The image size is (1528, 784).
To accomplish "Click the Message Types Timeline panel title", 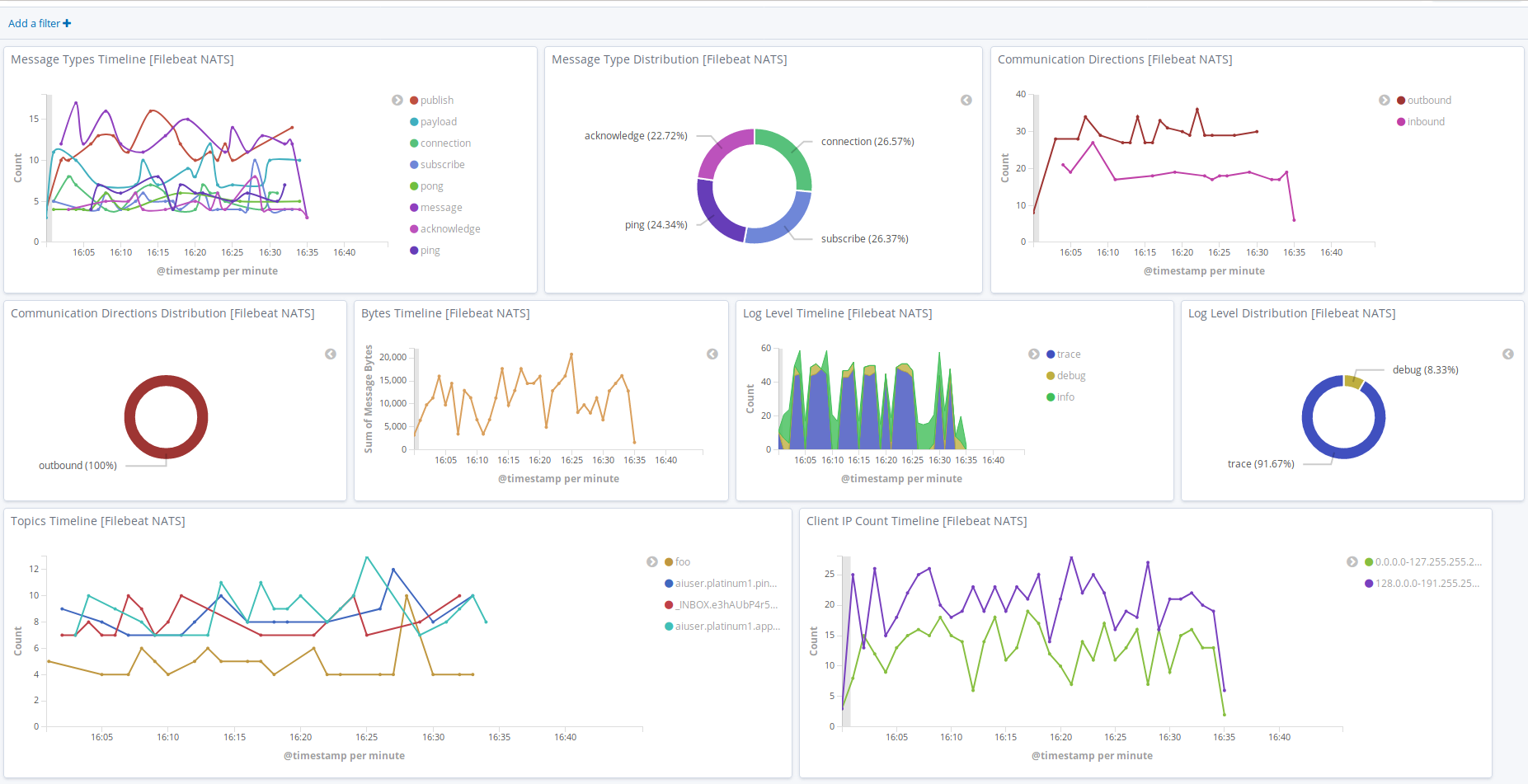I will [x=122, y=59].
